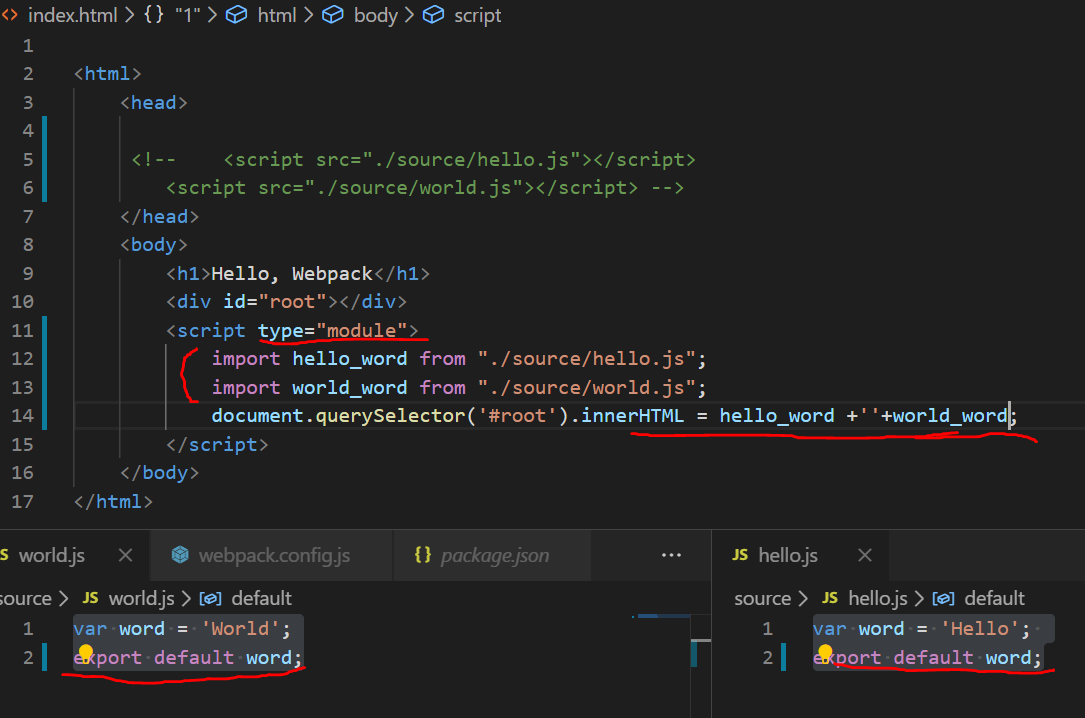This screenshot has width=1085, height=718.
Task: Open the editor More Actions ellipsis menu
Action: 671,555
